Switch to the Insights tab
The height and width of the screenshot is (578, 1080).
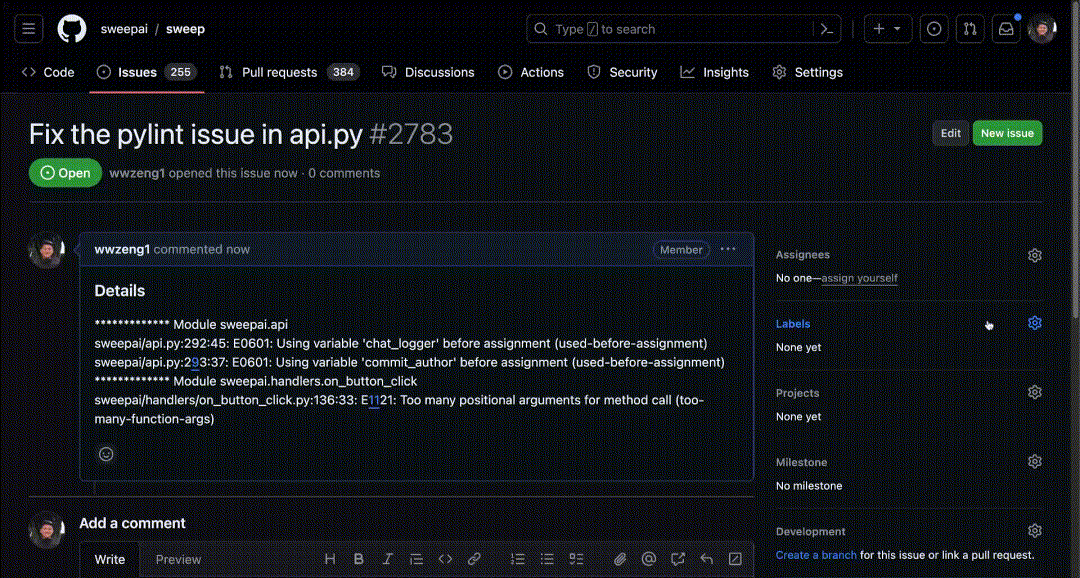[x=714, y=72]
